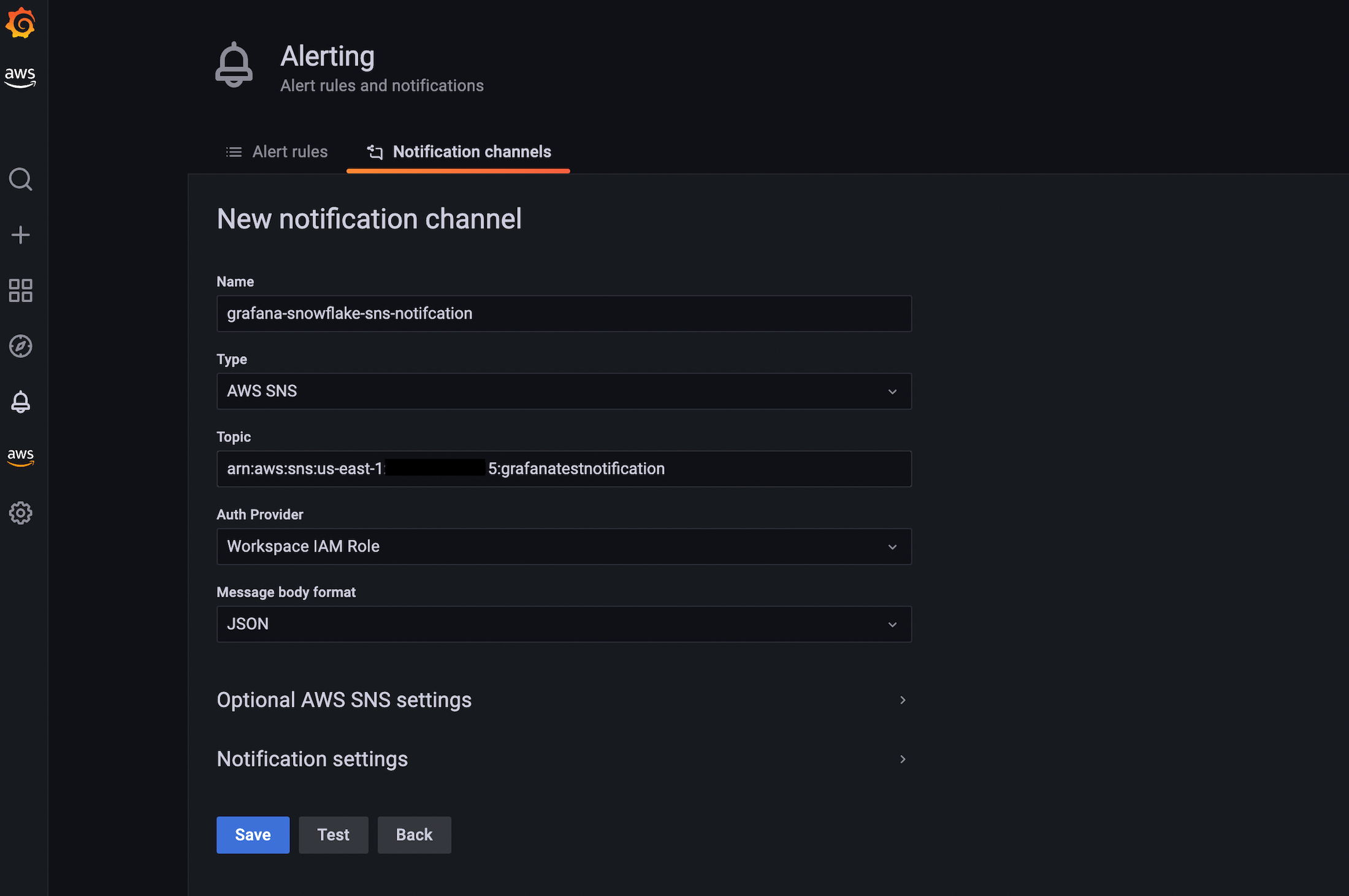Click the Alert rules list icon
The width and height of the screenshot is (1349, 896).
234,152
